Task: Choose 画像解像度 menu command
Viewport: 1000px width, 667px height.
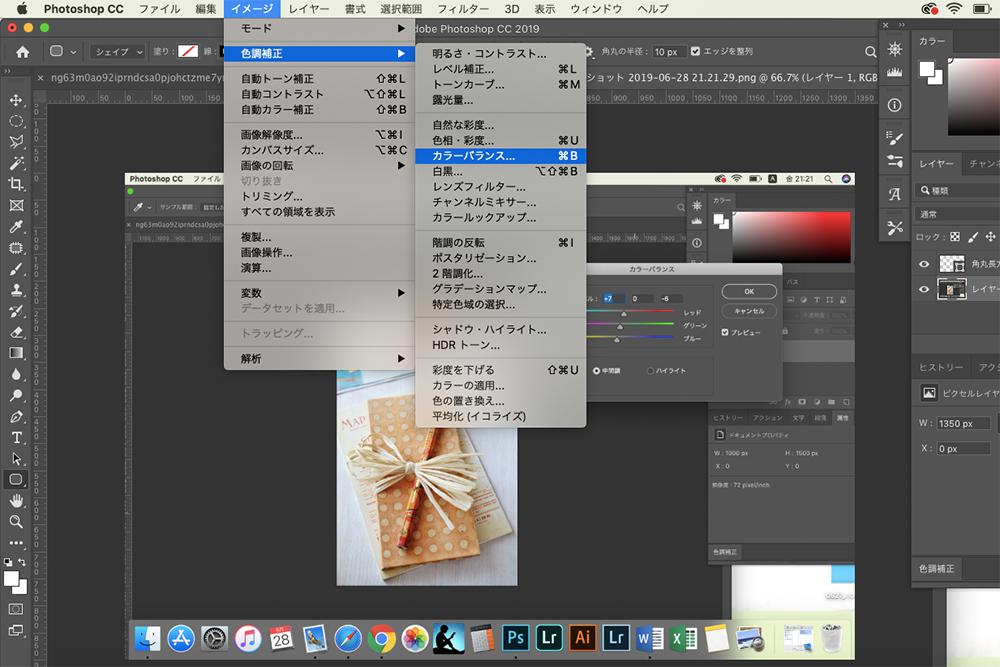Action: click(x=319, y=135)
